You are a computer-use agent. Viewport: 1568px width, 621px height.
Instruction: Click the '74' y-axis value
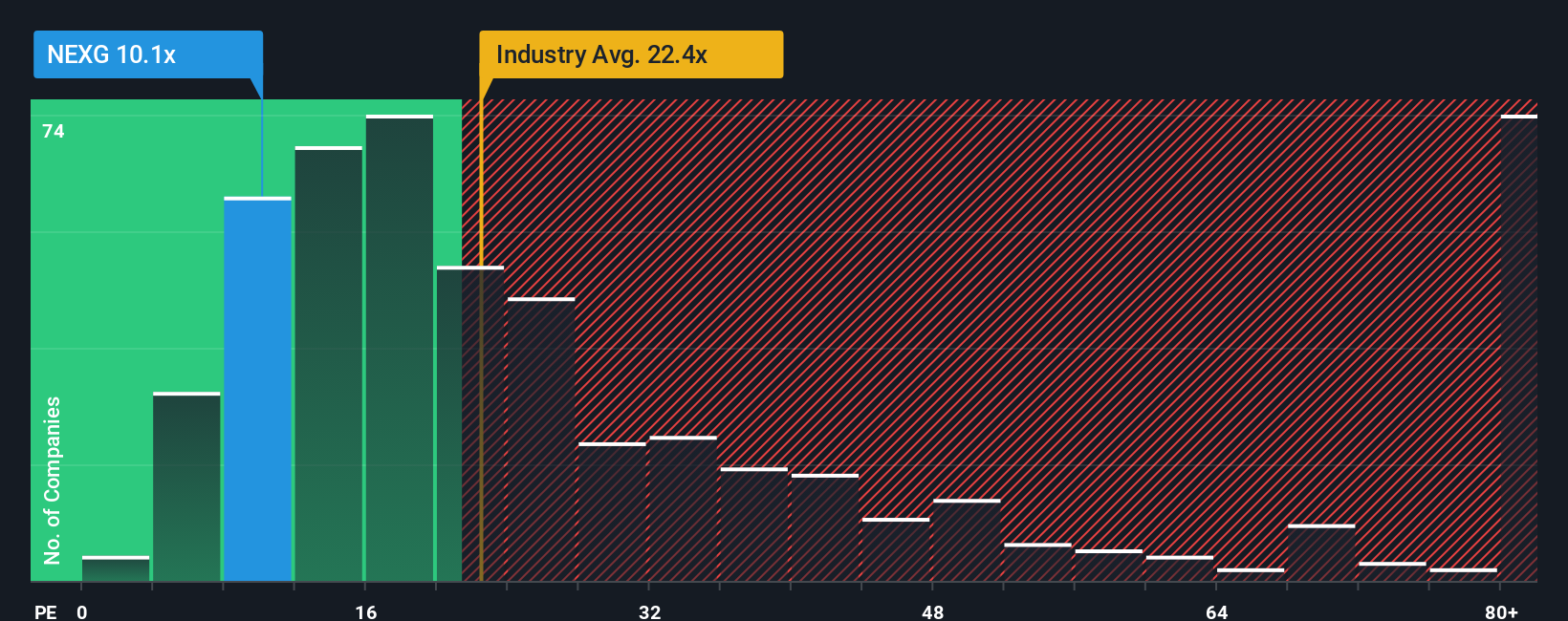coord(54,131)
